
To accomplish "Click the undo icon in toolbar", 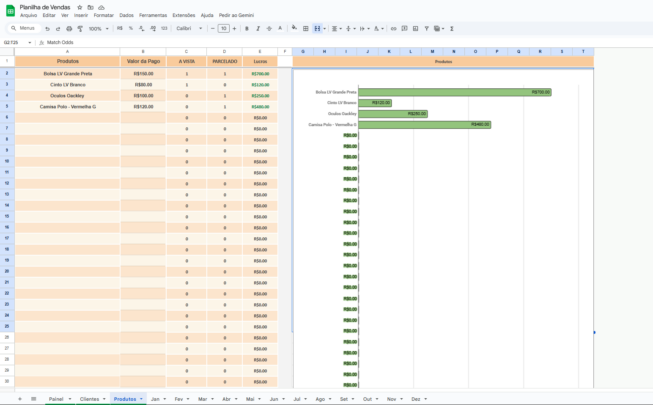I will (47, 29).
